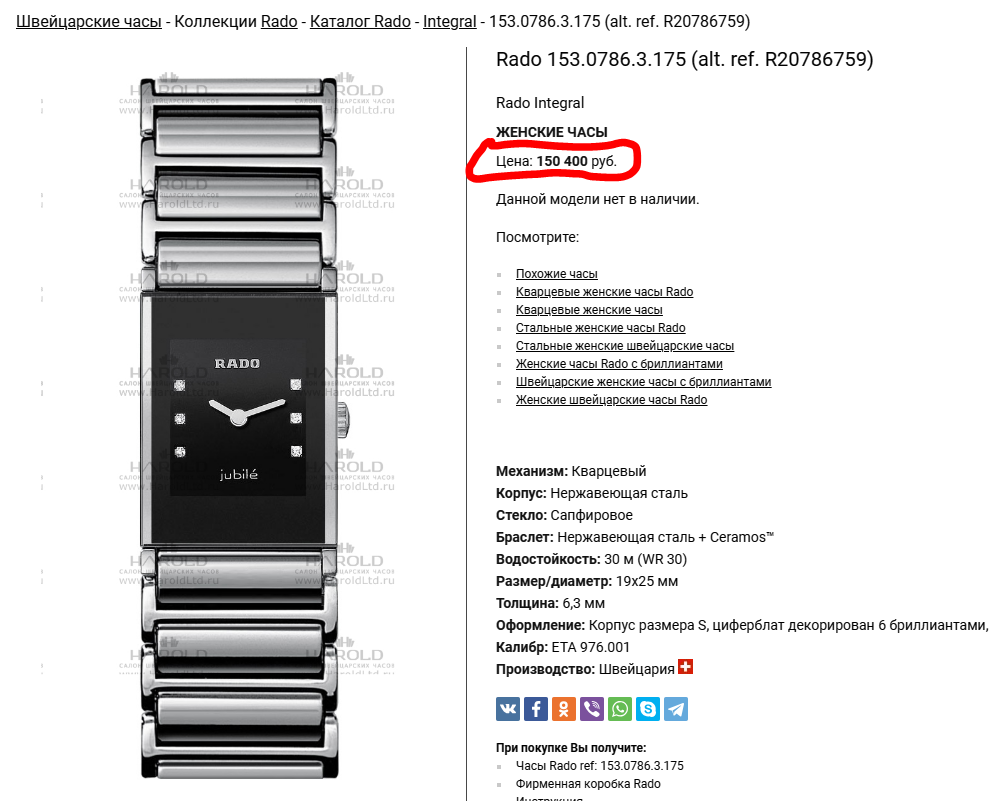Share via Odnoklassniki icon
989x801 pixels.
pos(564,709)
